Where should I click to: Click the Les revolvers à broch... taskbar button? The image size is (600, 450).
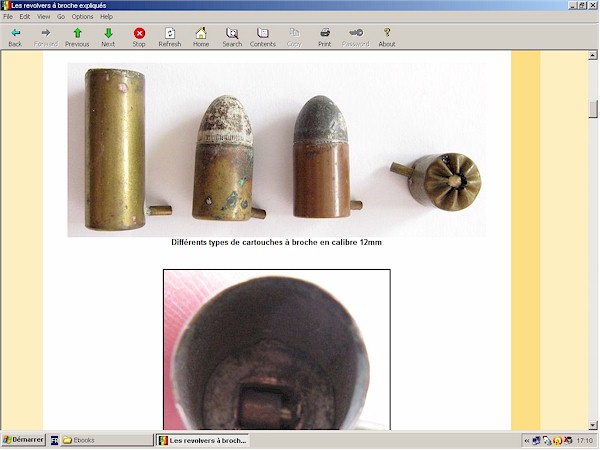202,440
